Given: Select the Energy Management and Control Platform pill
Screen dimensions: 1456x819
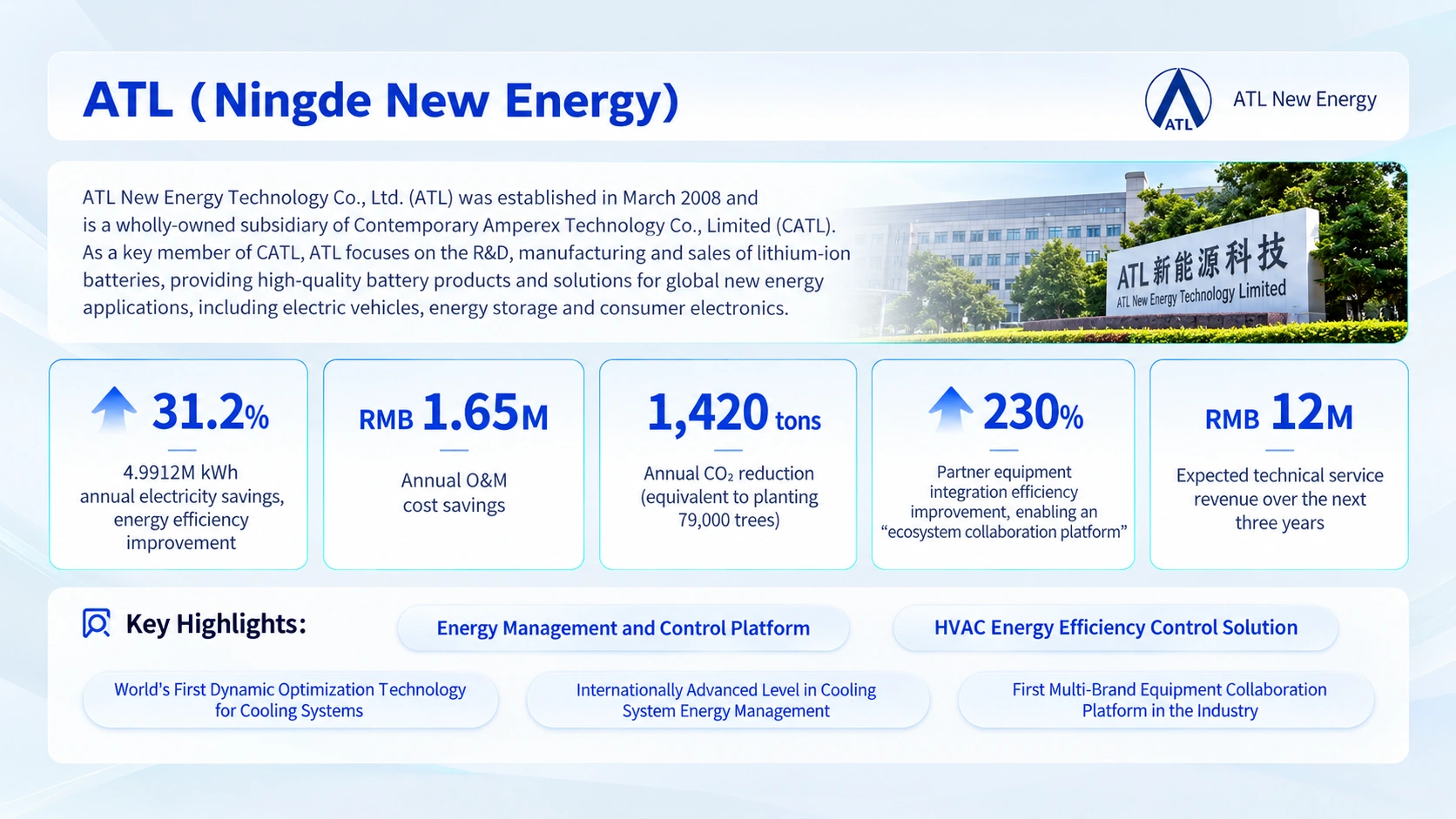Looking at the screenshot, I should pyautogui.click(x=623, y=628).
